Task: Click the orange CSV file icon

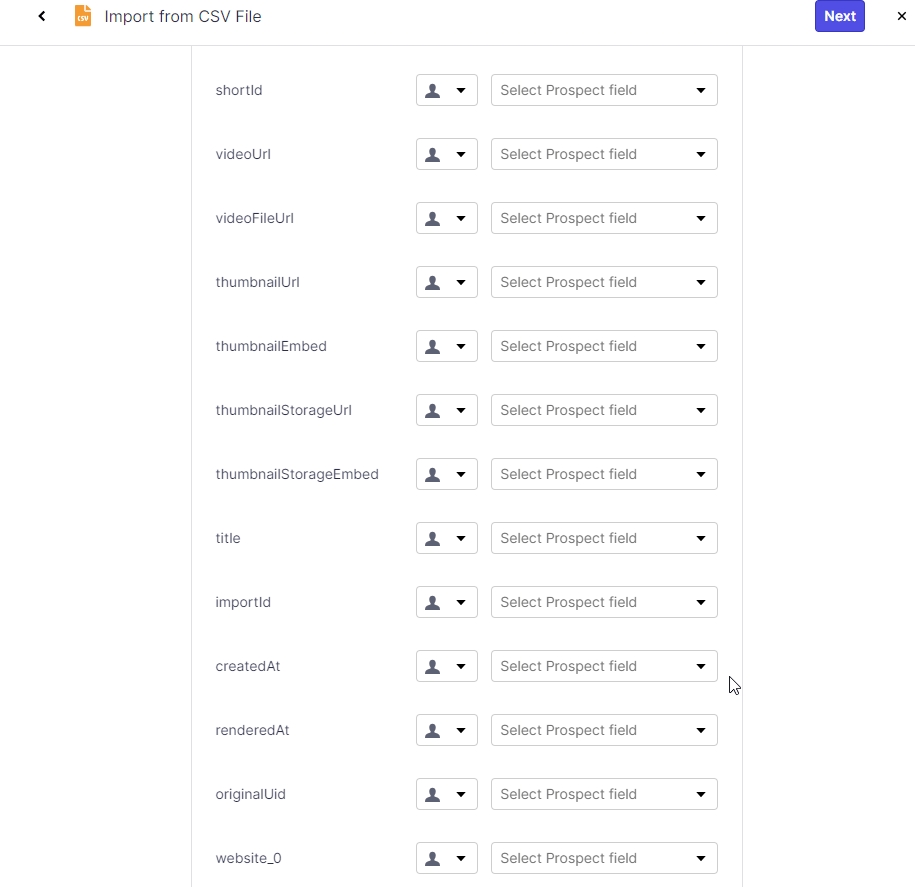Action: (83, 16)
